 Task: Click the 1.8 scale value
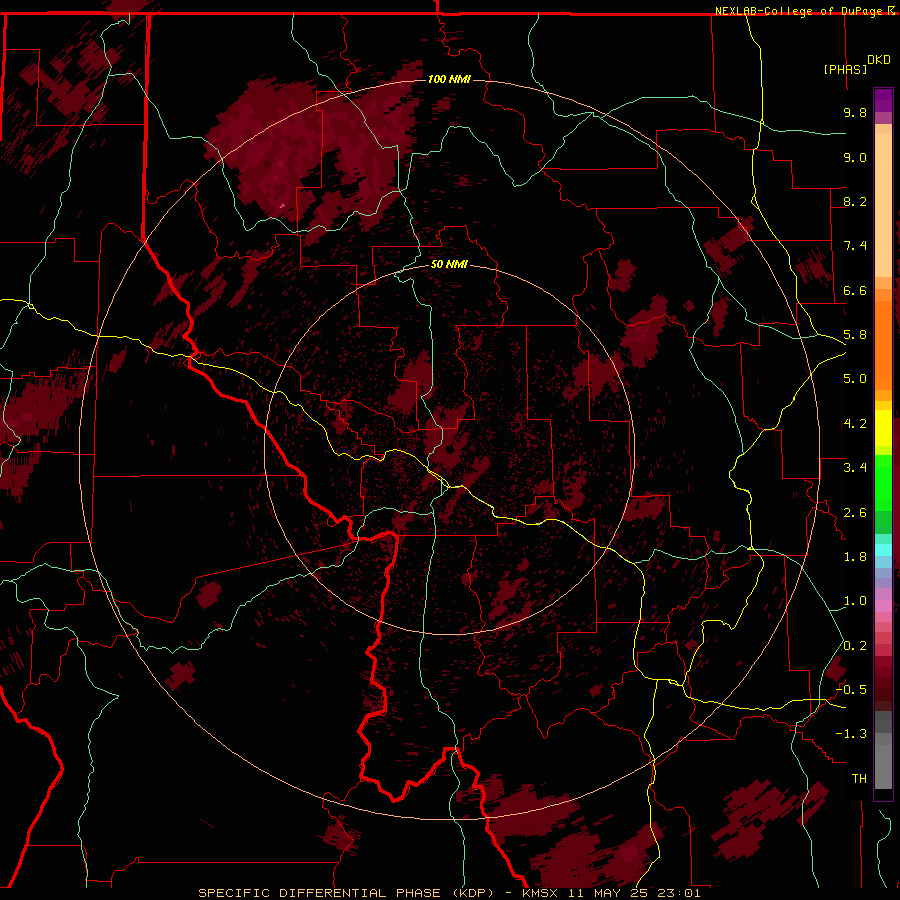point(855,557)
